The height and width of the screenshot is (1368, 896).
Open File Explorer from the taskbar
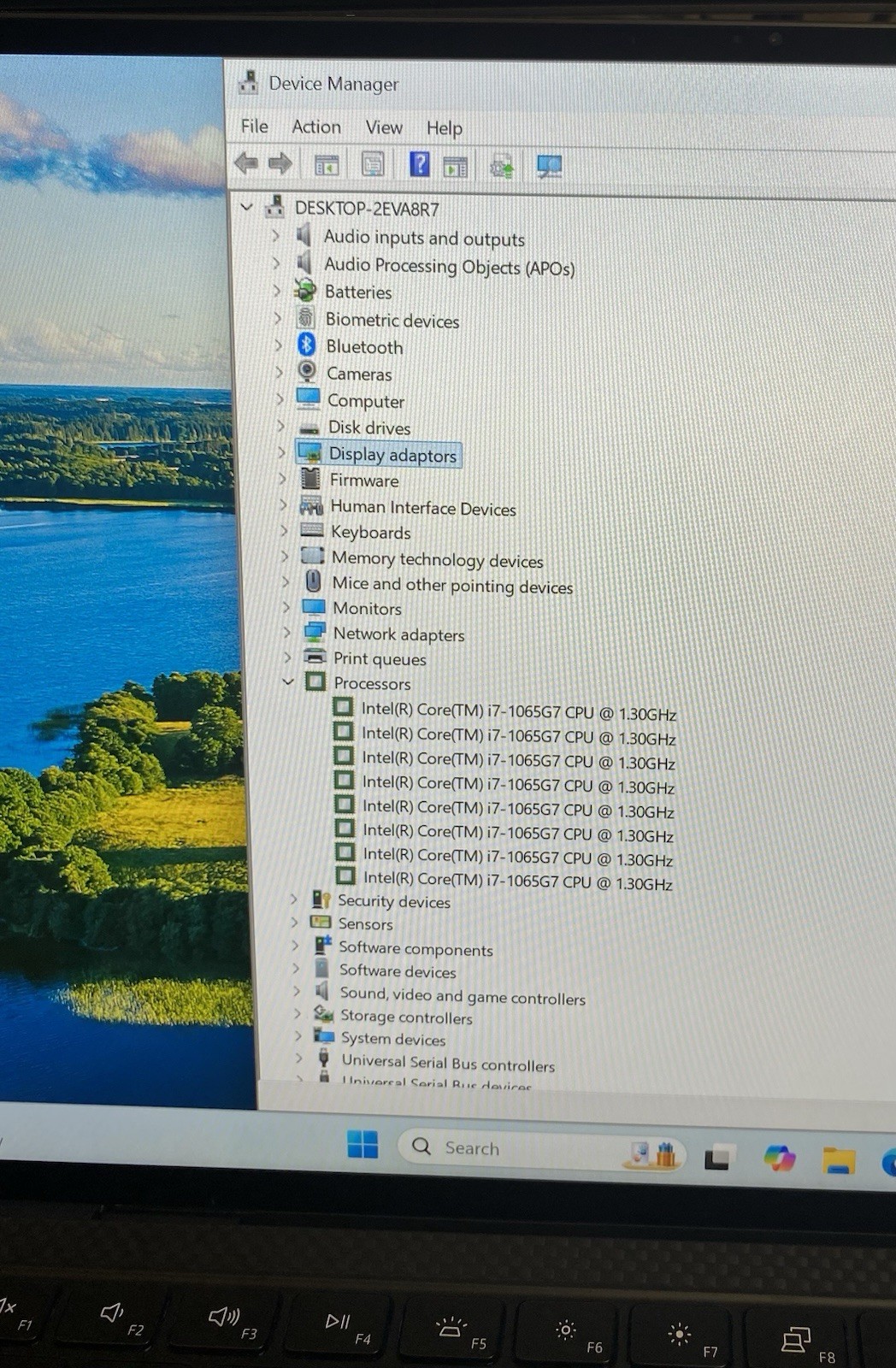point(839,1160)
